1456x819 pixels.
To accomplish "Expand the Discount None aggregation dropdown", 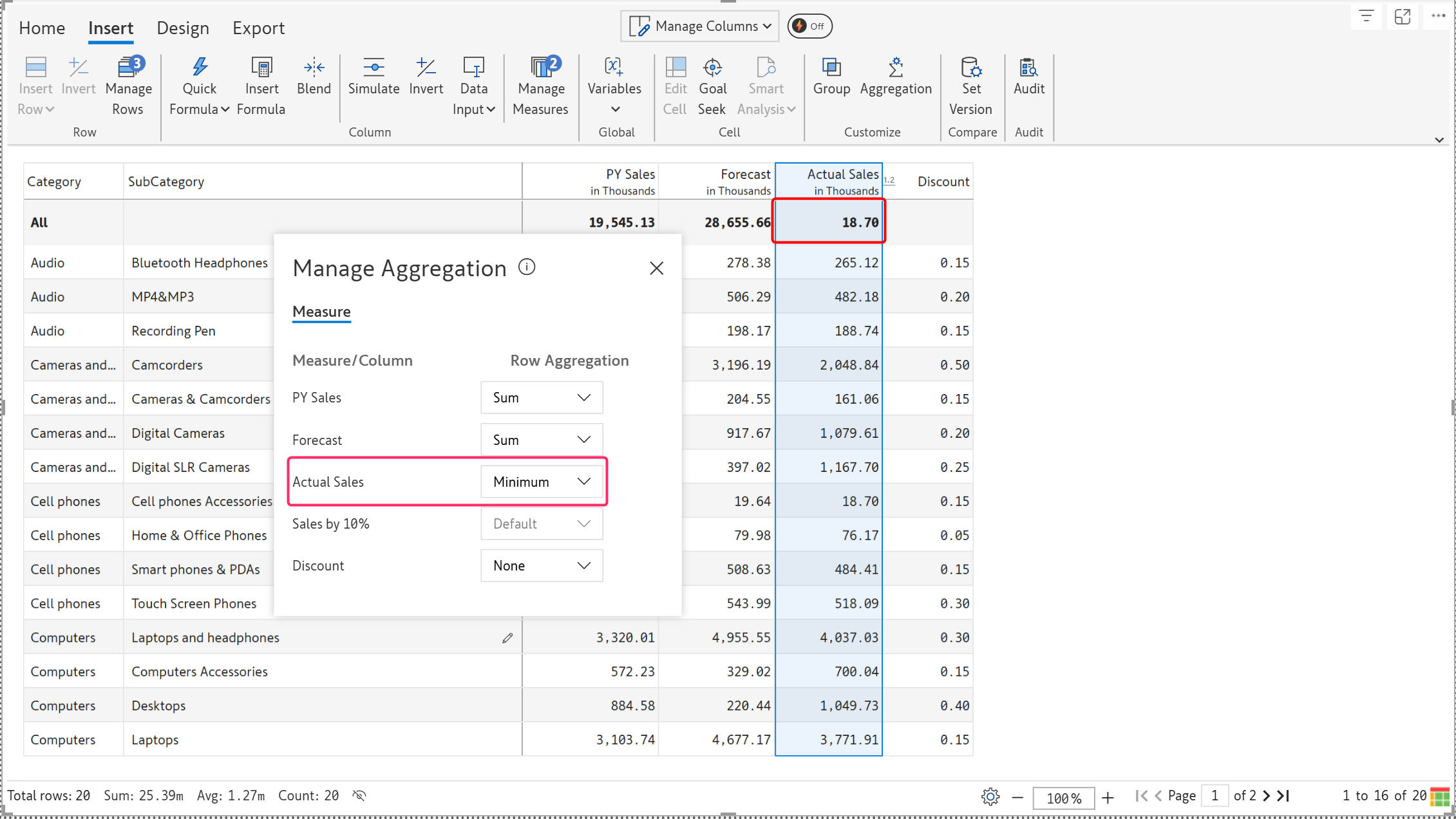I will pos(541,566).
